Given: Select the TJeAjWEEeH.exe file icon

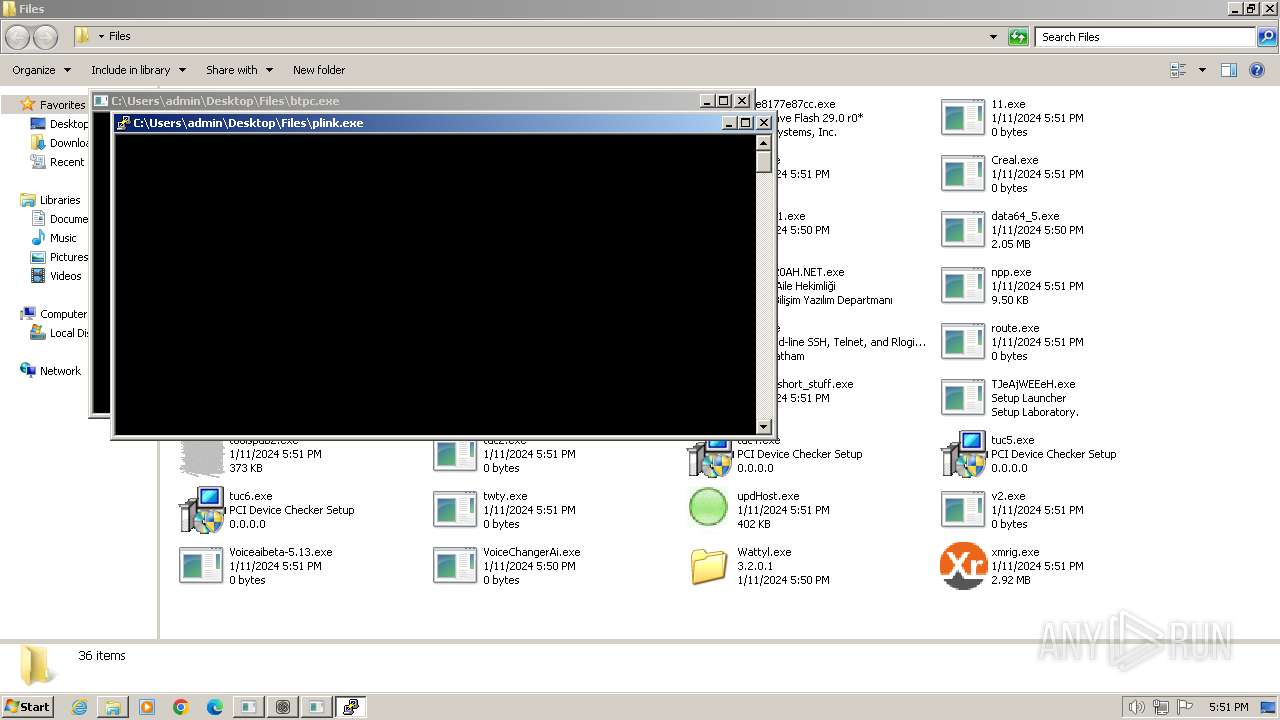Looking at the screenshot, I should pos(963,398).
